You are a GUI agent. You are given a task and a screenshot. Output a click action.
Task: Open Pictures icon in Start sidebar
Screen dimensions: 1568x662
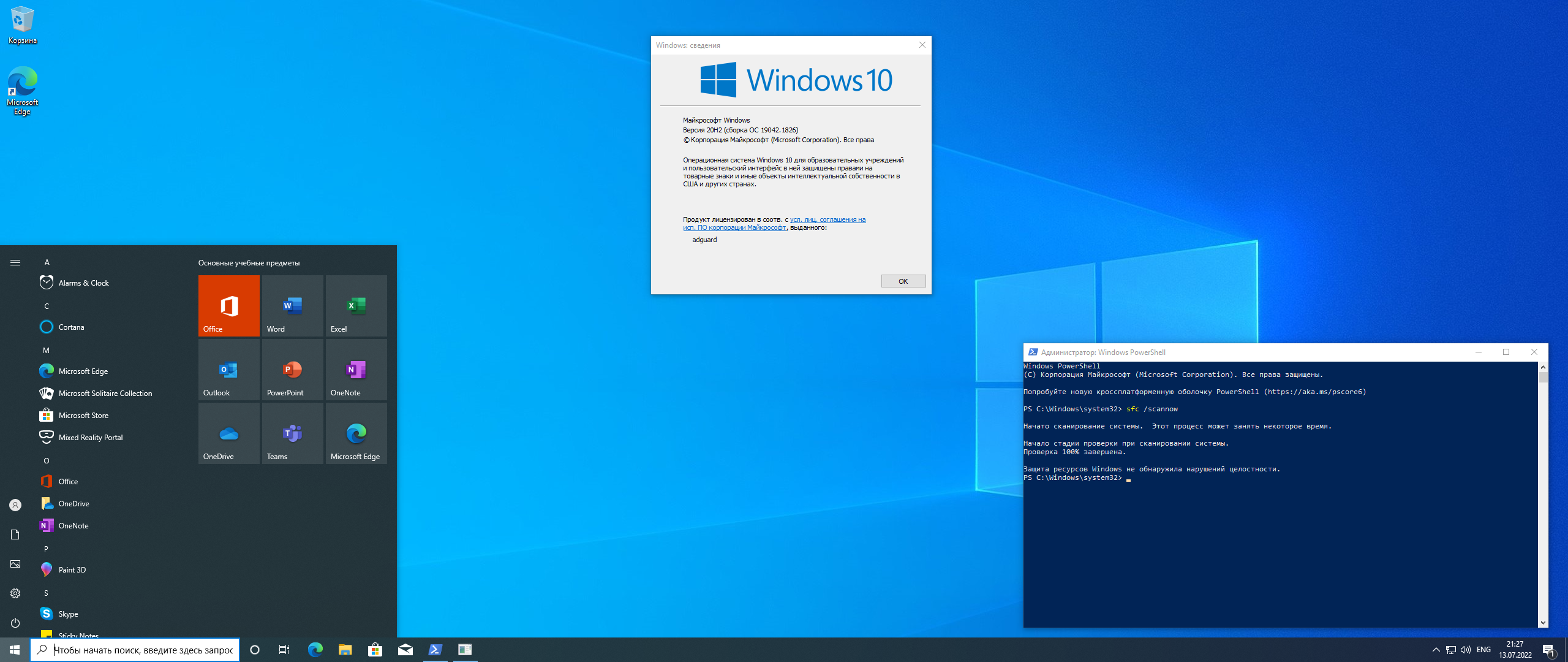[x=15, y=564]
